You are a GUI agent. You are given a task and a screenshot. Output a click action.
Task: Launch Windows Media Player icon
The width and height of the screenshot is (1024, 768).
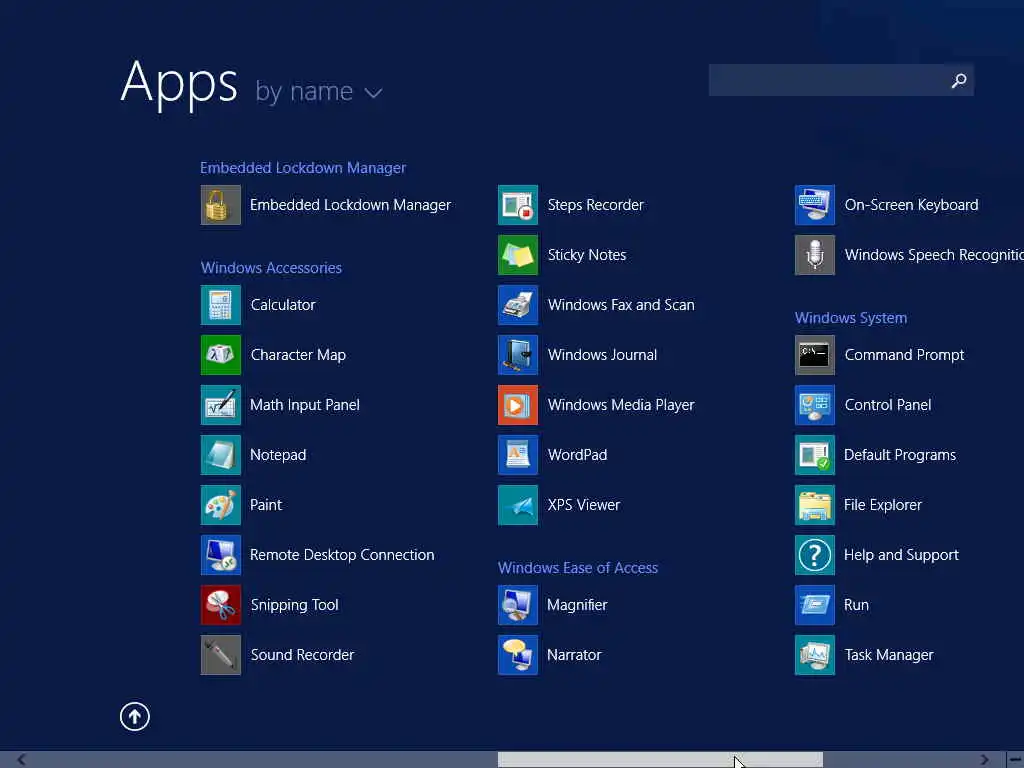click(518, 405)
